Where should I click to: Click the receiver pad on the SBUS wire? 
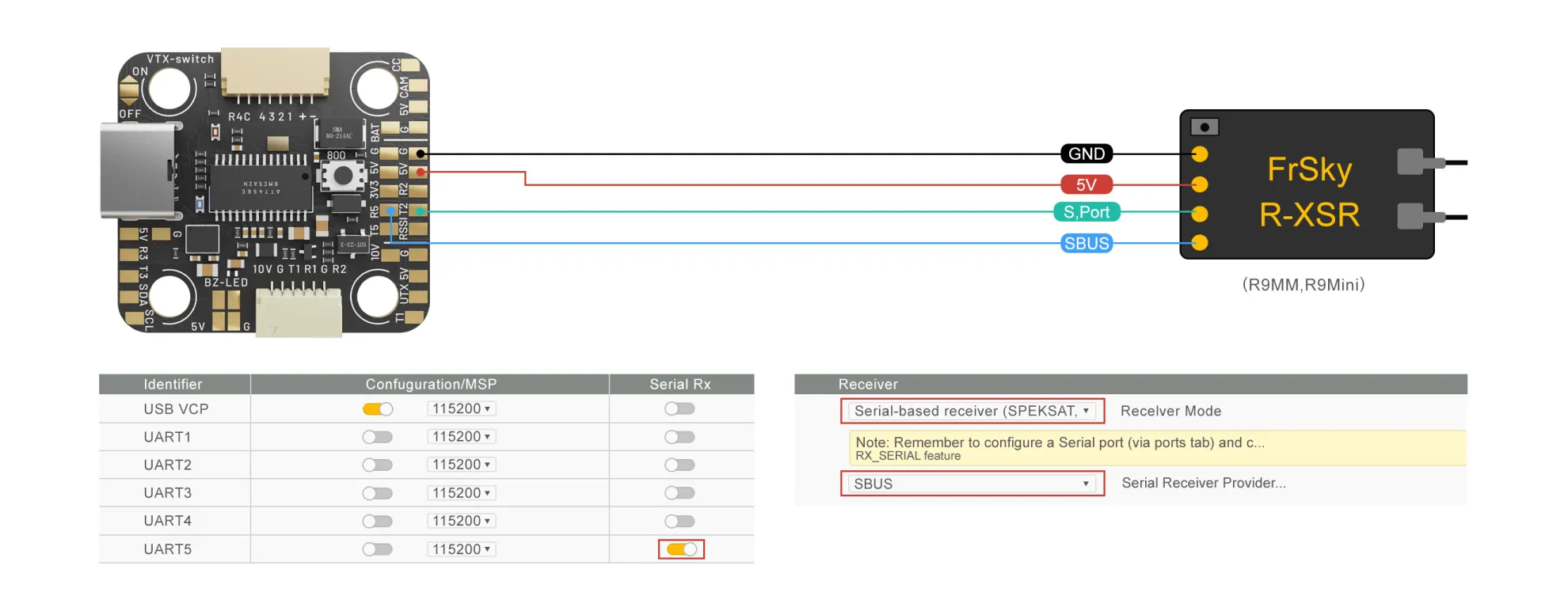[x=1200, y=243]
